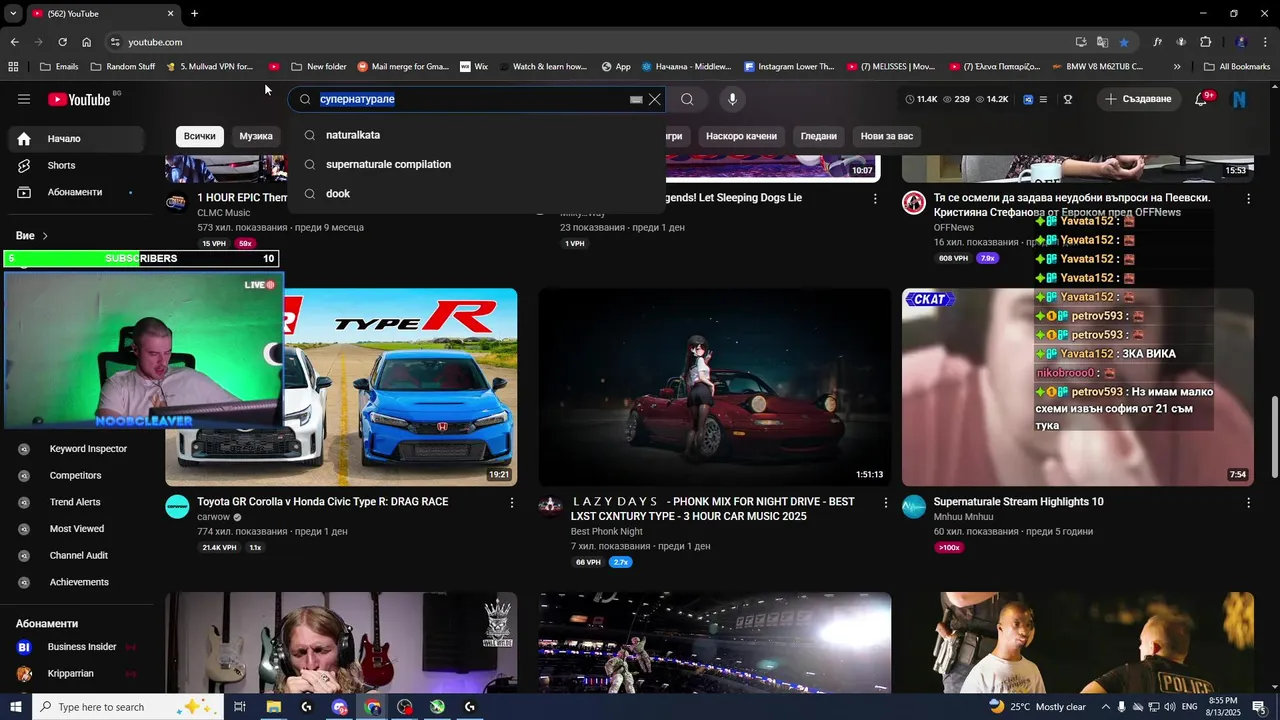Open Channel Audit in sidebar

click(78, 556)
